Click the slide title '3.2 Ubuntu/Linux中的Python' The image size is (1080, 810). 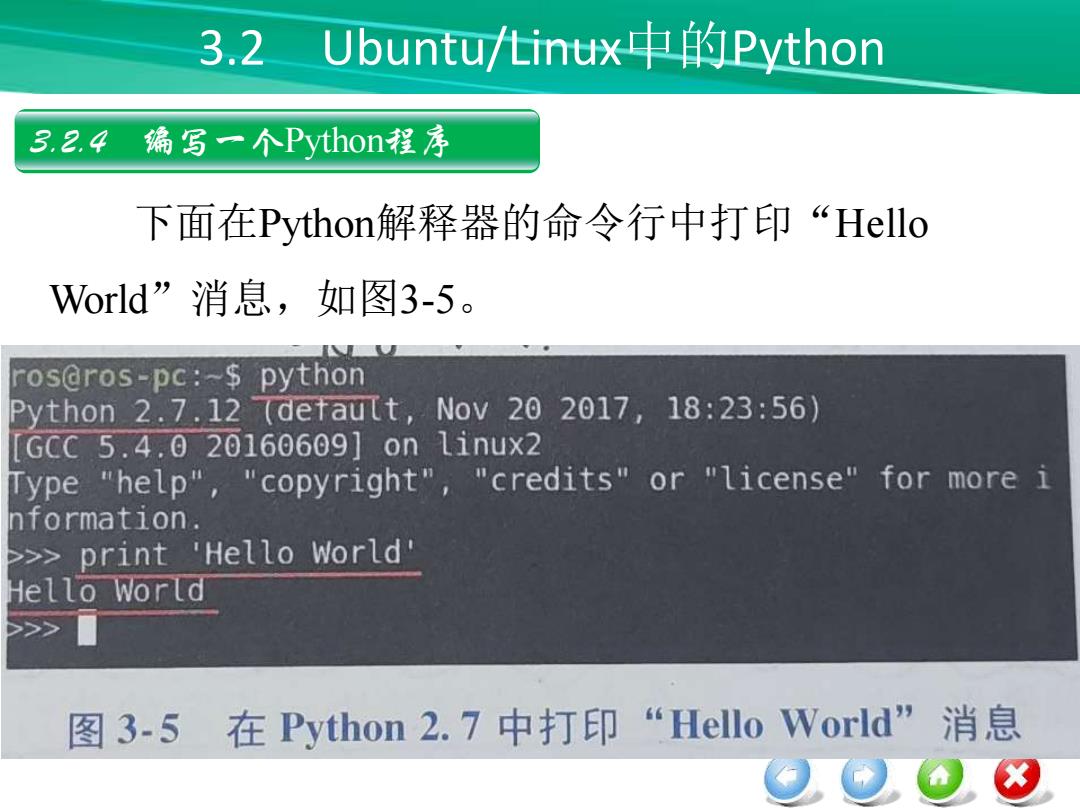542,48
